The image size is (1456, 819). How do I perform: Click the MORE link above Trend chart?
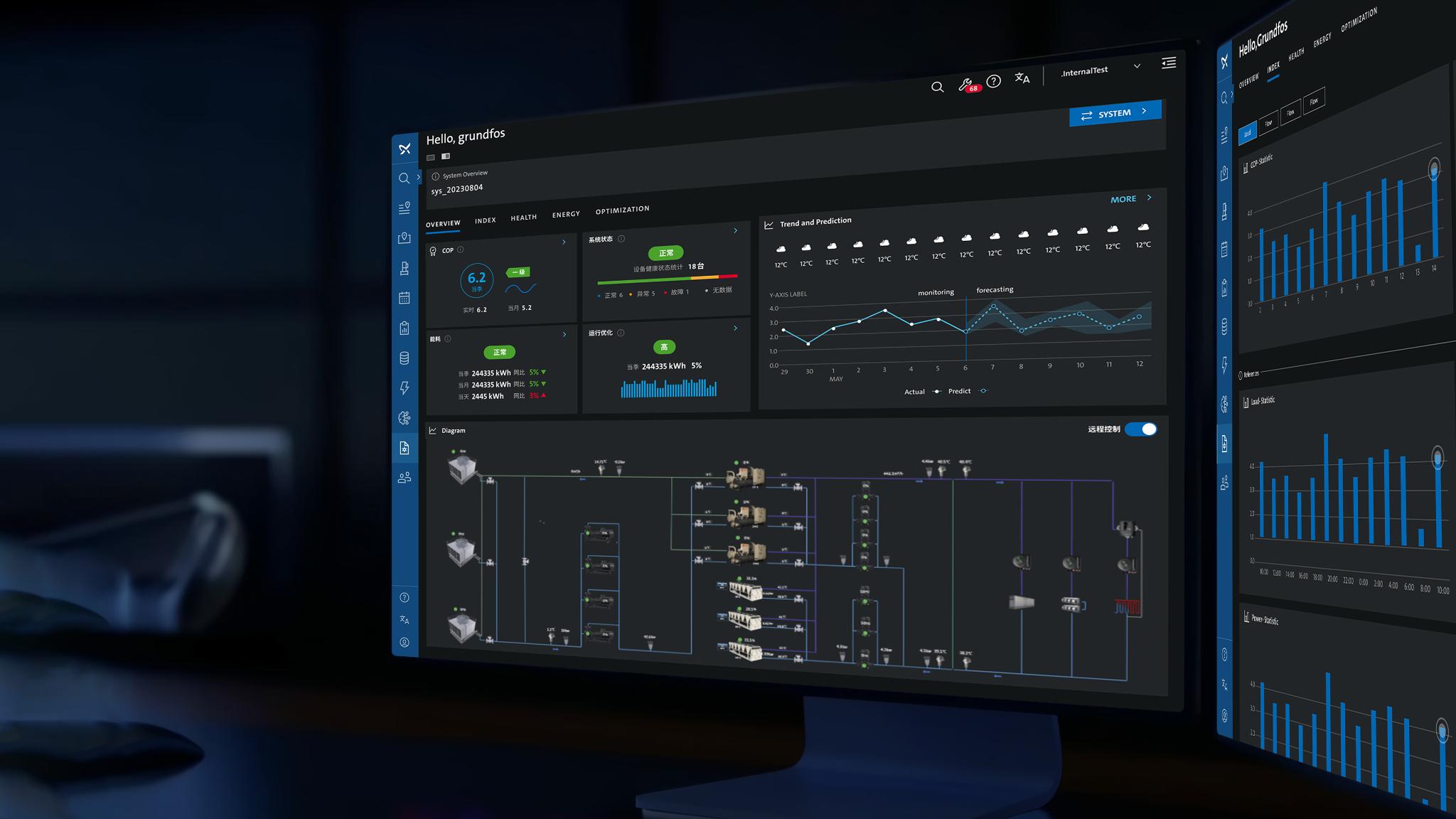pyautogui.click(x=1131, y=199)
